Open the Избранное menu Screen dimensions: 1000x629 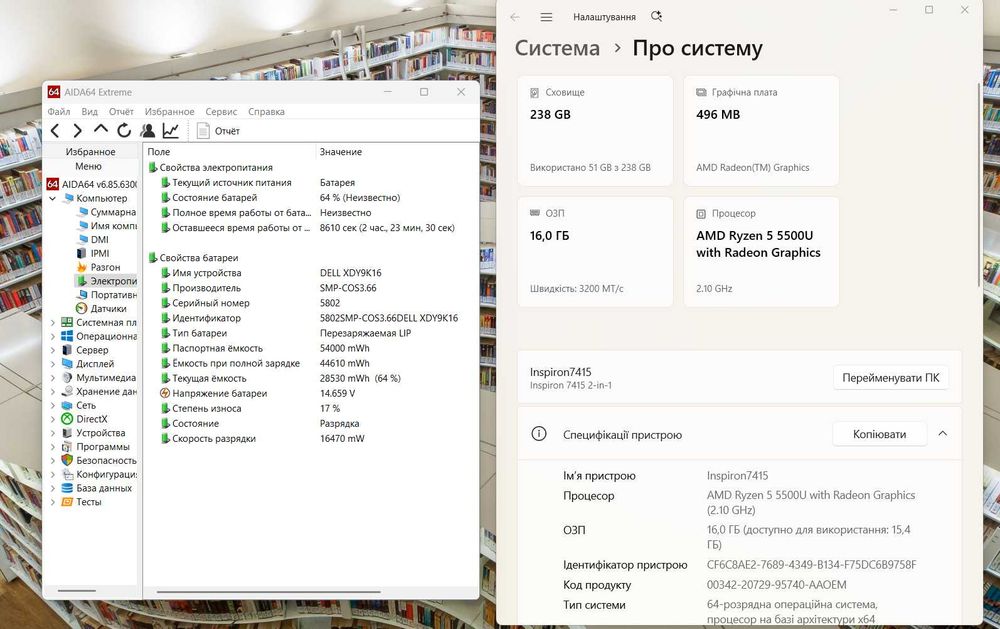[169, 112]
